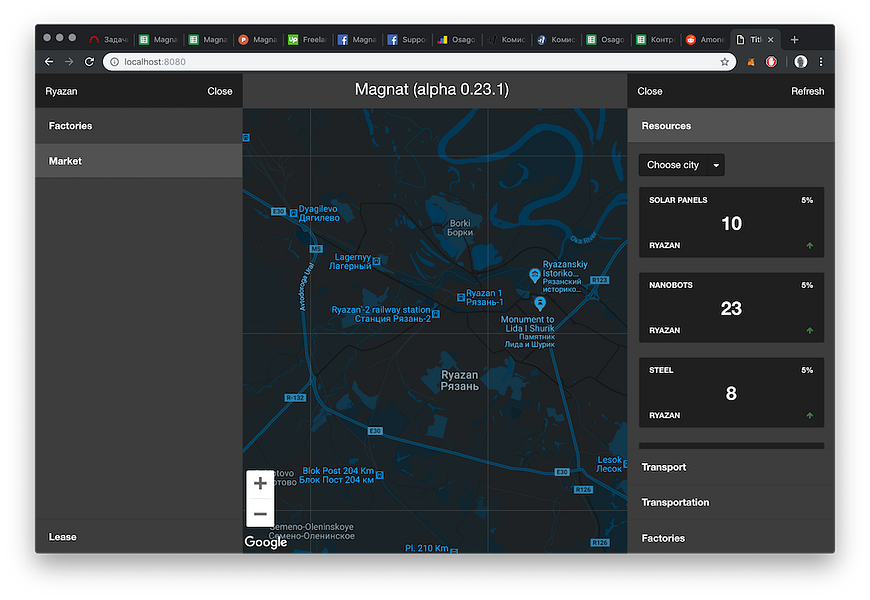
Task: Open the red circular extension icon
Action: 771,62
